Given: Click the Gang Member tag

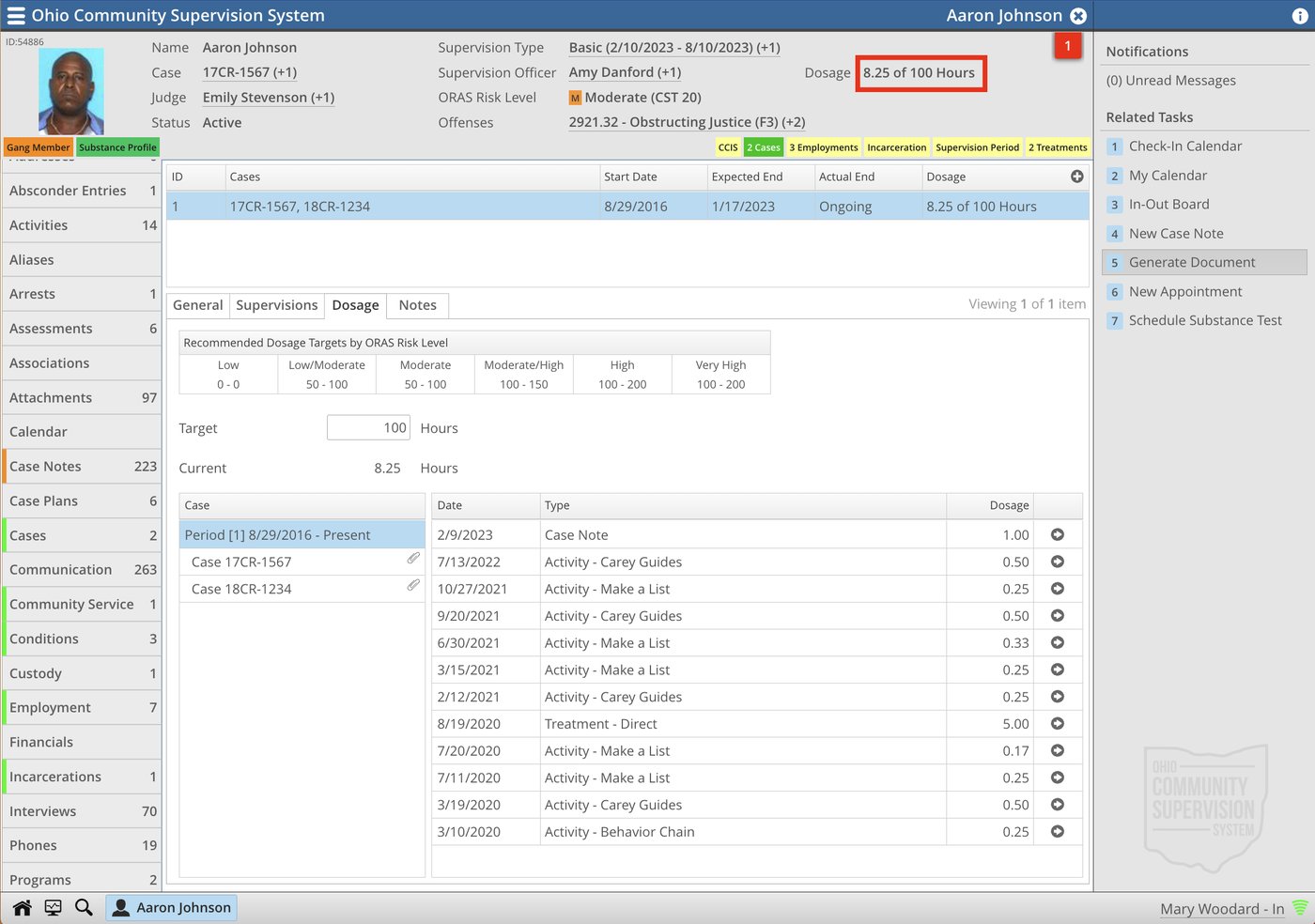Looking at the screenshot, I should (x=39, y=147).
